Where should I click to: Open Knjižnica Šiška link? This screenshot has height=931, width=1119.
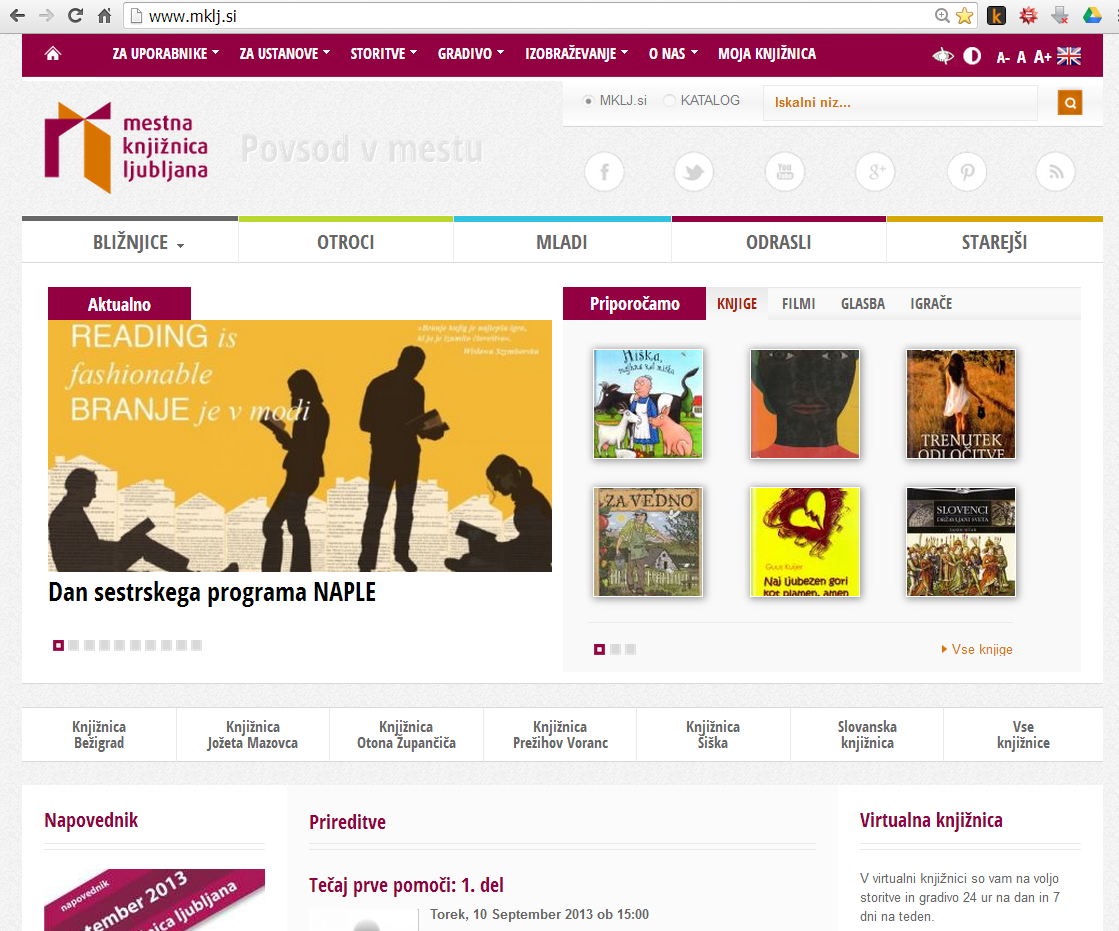pos(713,735)
